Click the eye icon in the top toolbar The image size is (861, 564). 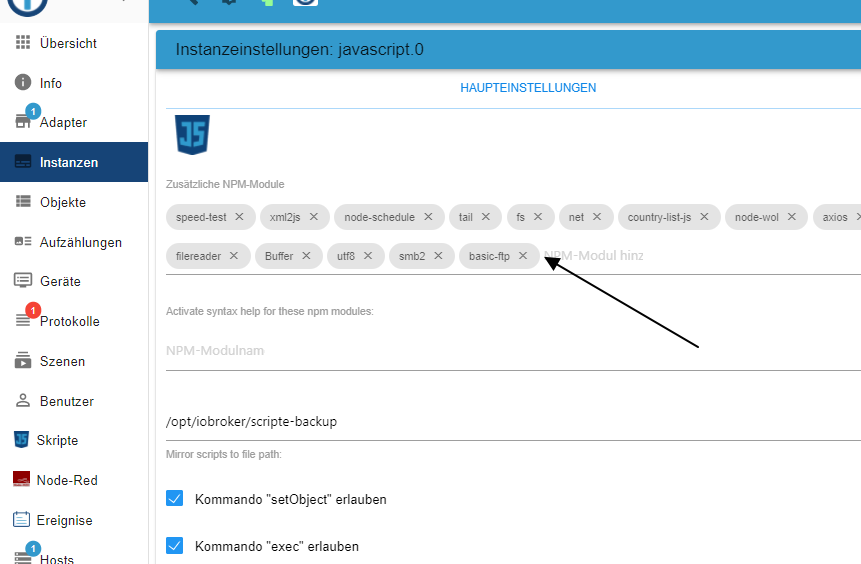coord(305,2)
